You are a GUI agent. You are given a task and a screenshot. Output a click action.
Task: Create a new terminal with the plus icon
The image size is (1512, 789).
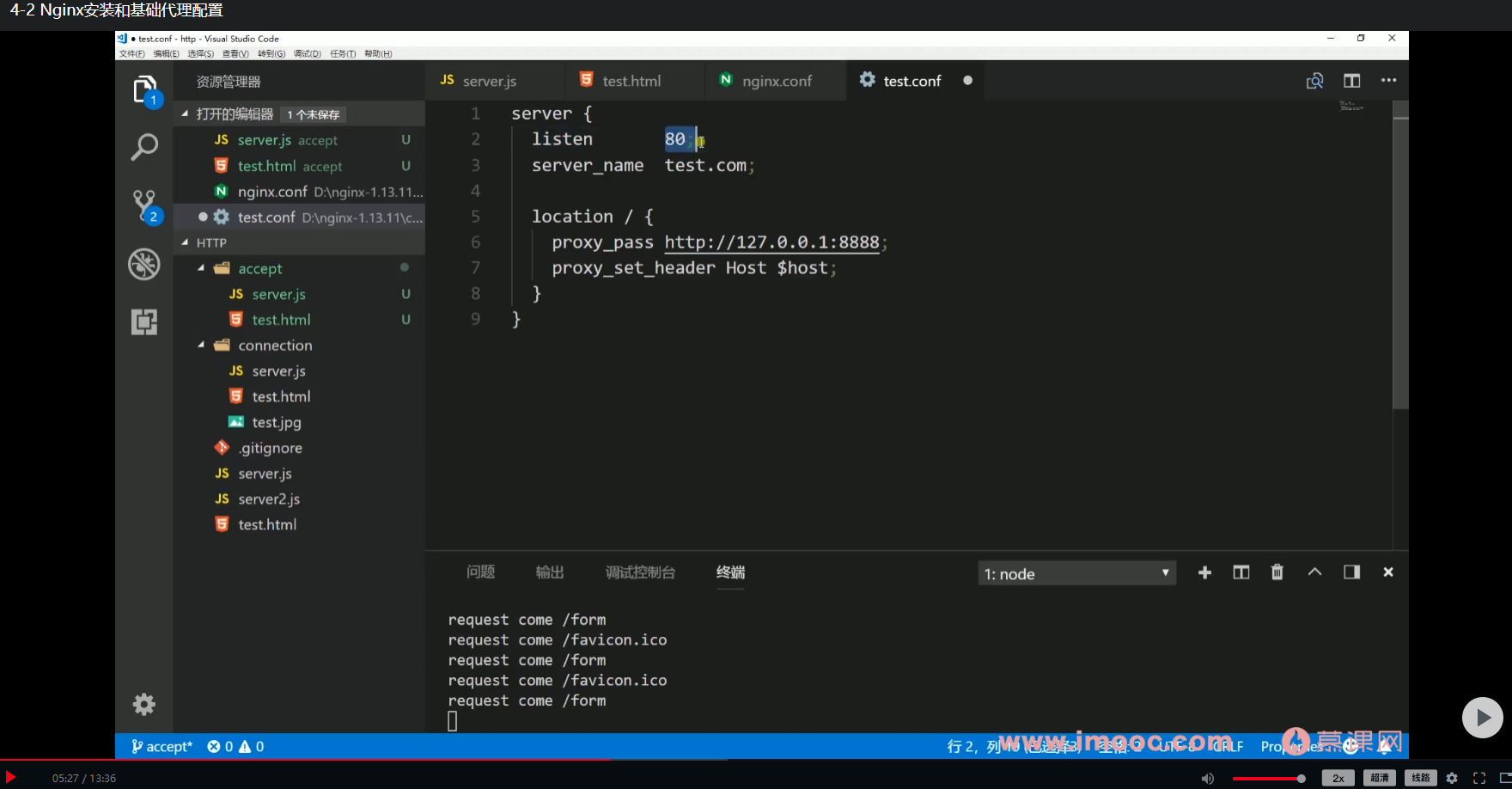pyautogui.click(x=1204, y=572)
